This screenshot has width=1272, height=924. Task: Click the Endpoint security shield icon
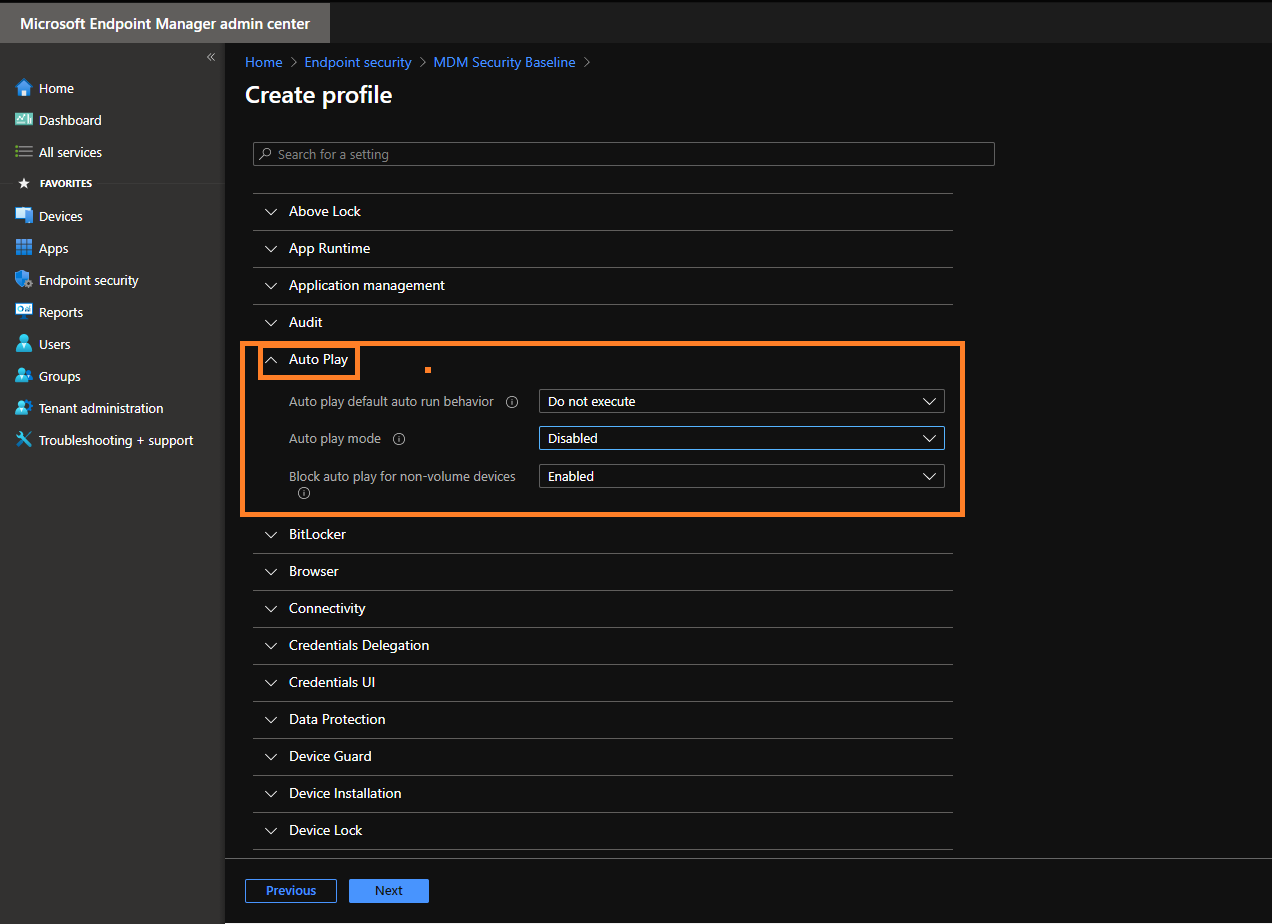pos(24,280)
